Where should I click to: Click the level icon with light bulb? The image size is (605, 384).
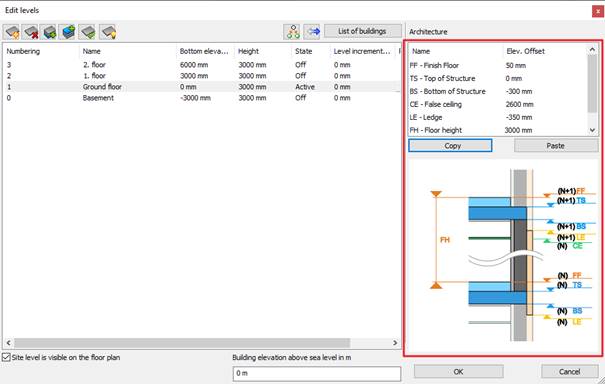pos(108,32)
